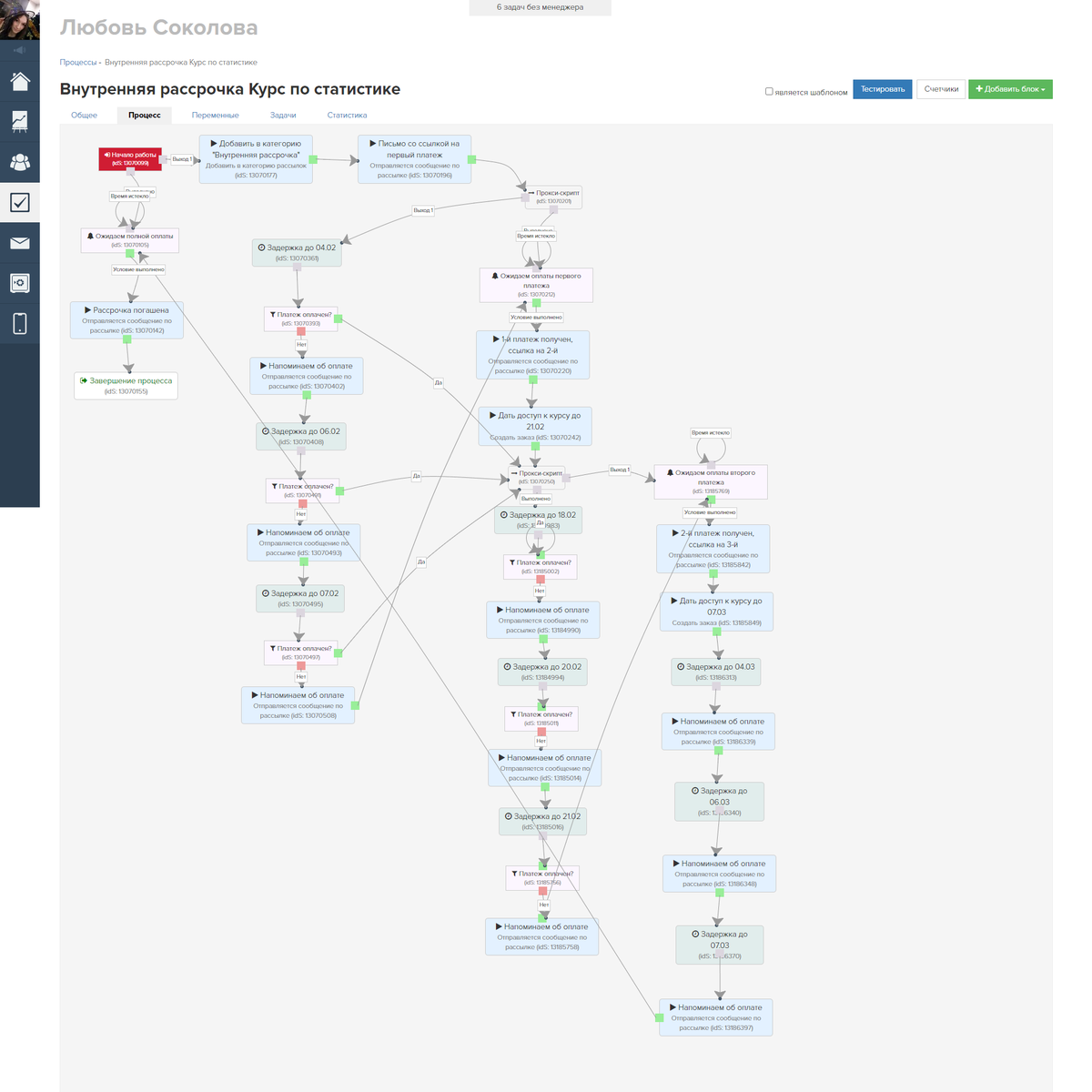The image size is (1092, 1092).
Task: Switch to the "Переменные" tab
Action: point(215,116)
